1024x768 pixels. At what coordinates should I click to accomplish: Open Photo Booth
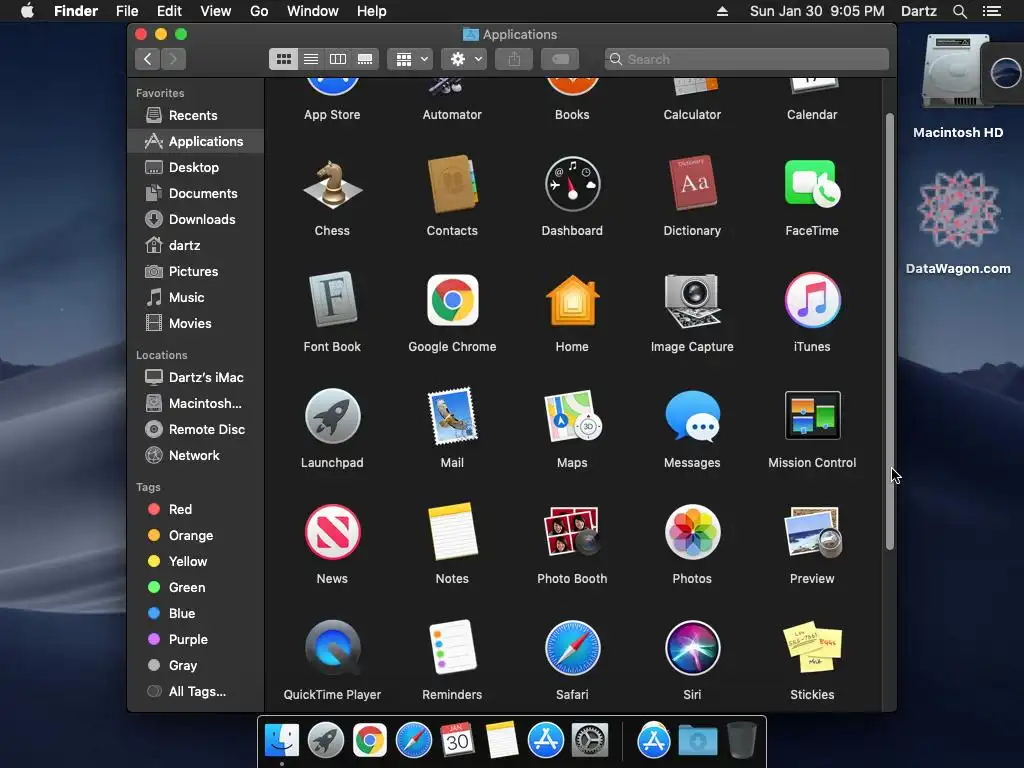[x=572, y=532]
